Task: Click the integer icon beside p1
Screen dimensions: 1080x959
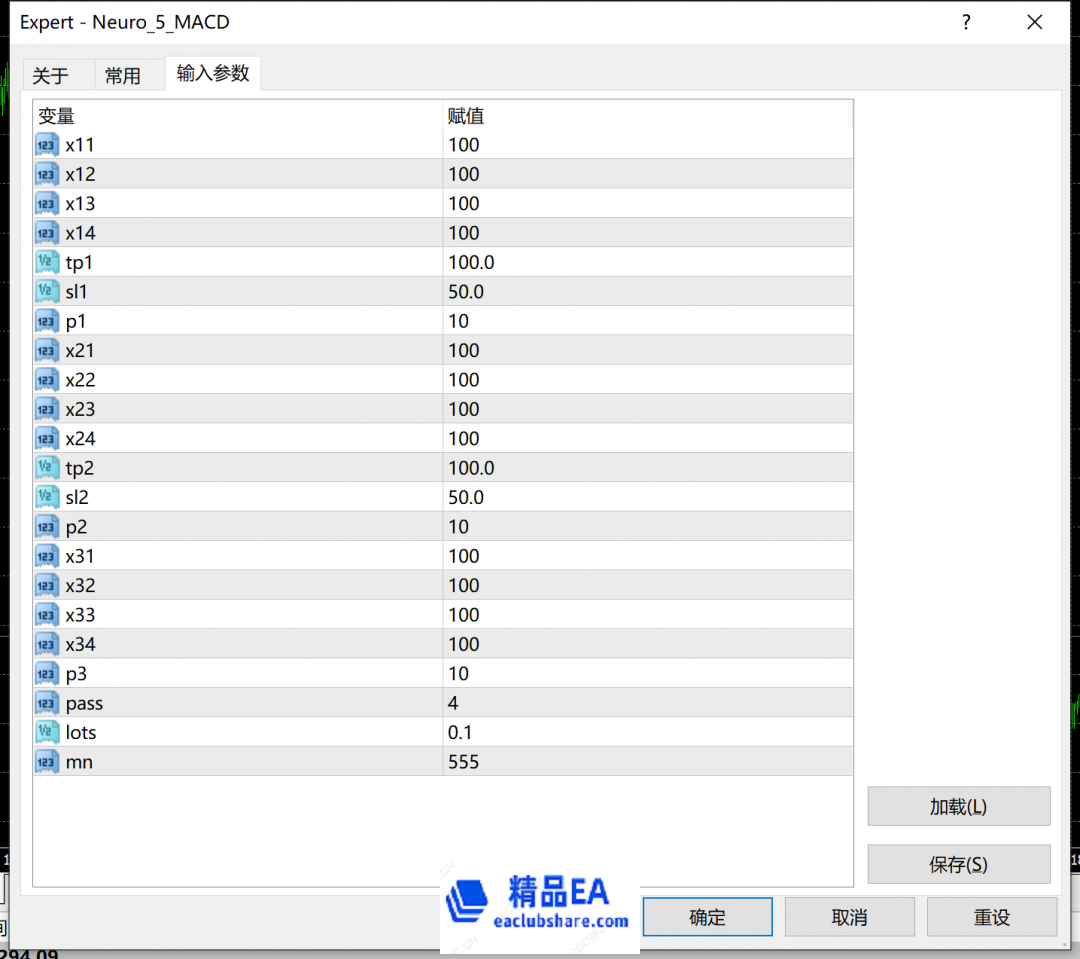Action: coord(48,321)
